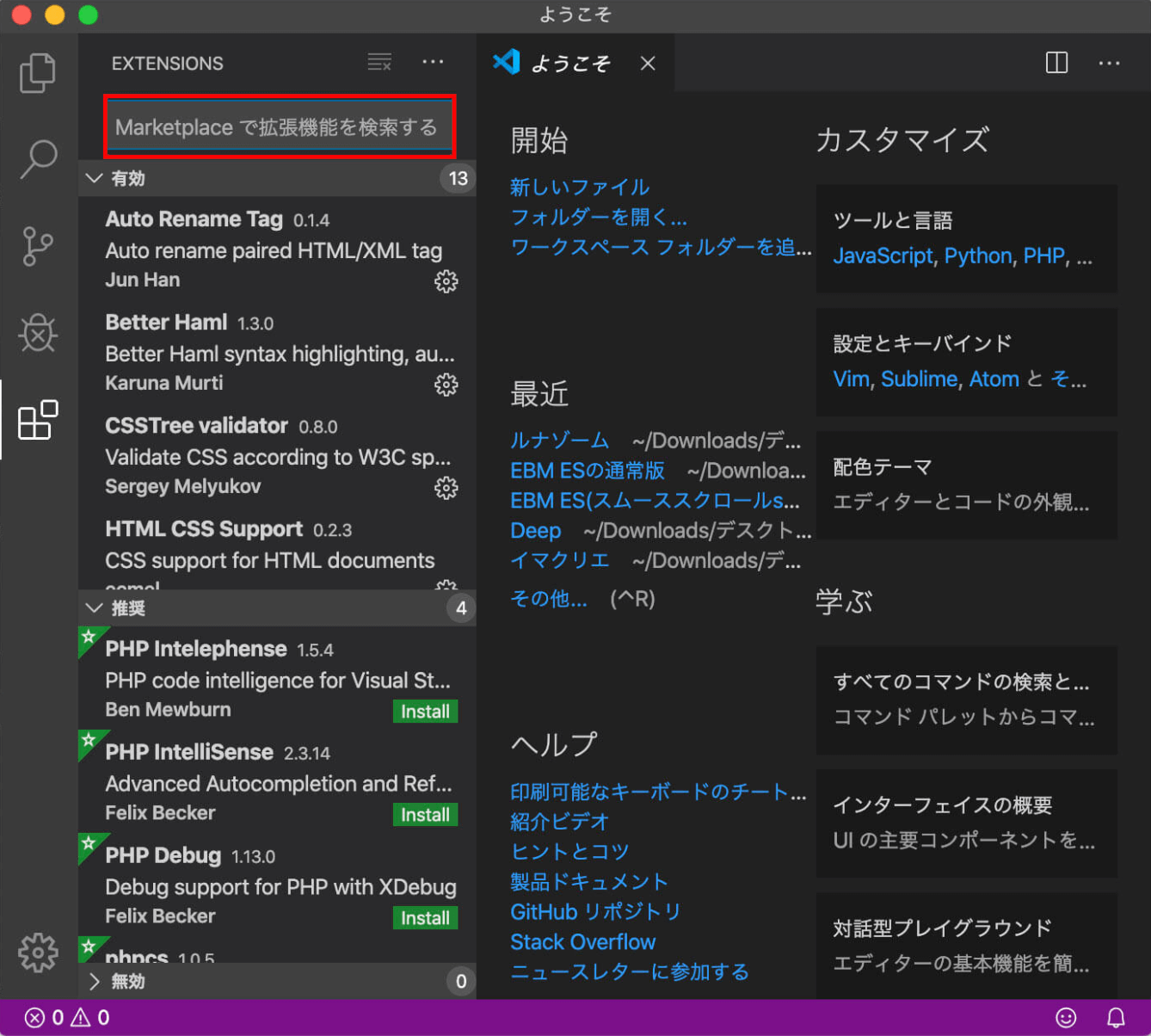Click the Marketplace extension search box
Screen dimensions: 1151x1036
280,127
